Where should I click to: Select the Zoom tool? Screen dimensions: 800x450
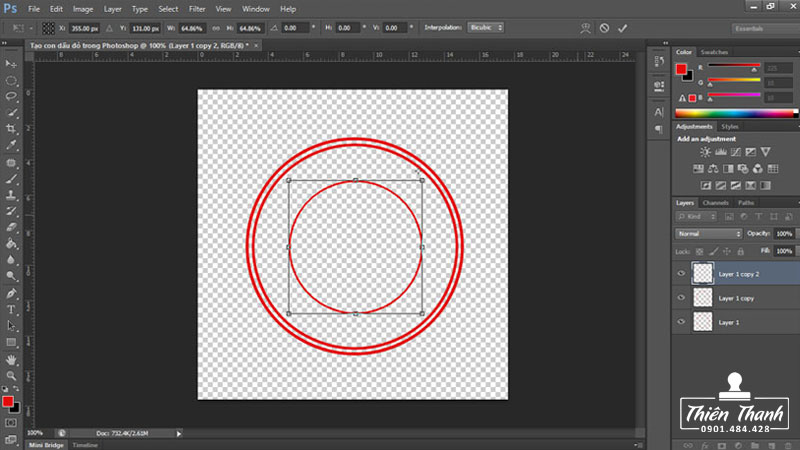11,376
